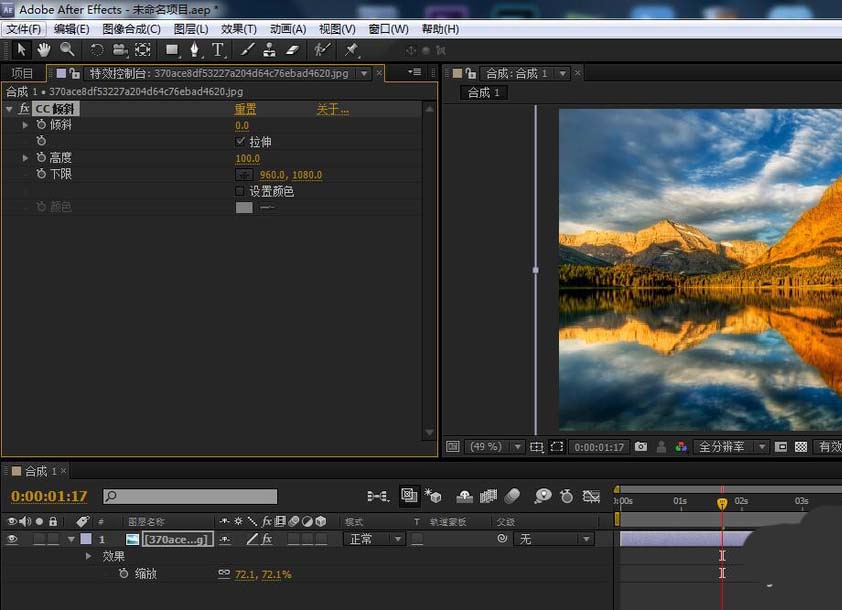The image size is (842, 610).
Task: Select the Brush tool
Action: tap(247, 49)
